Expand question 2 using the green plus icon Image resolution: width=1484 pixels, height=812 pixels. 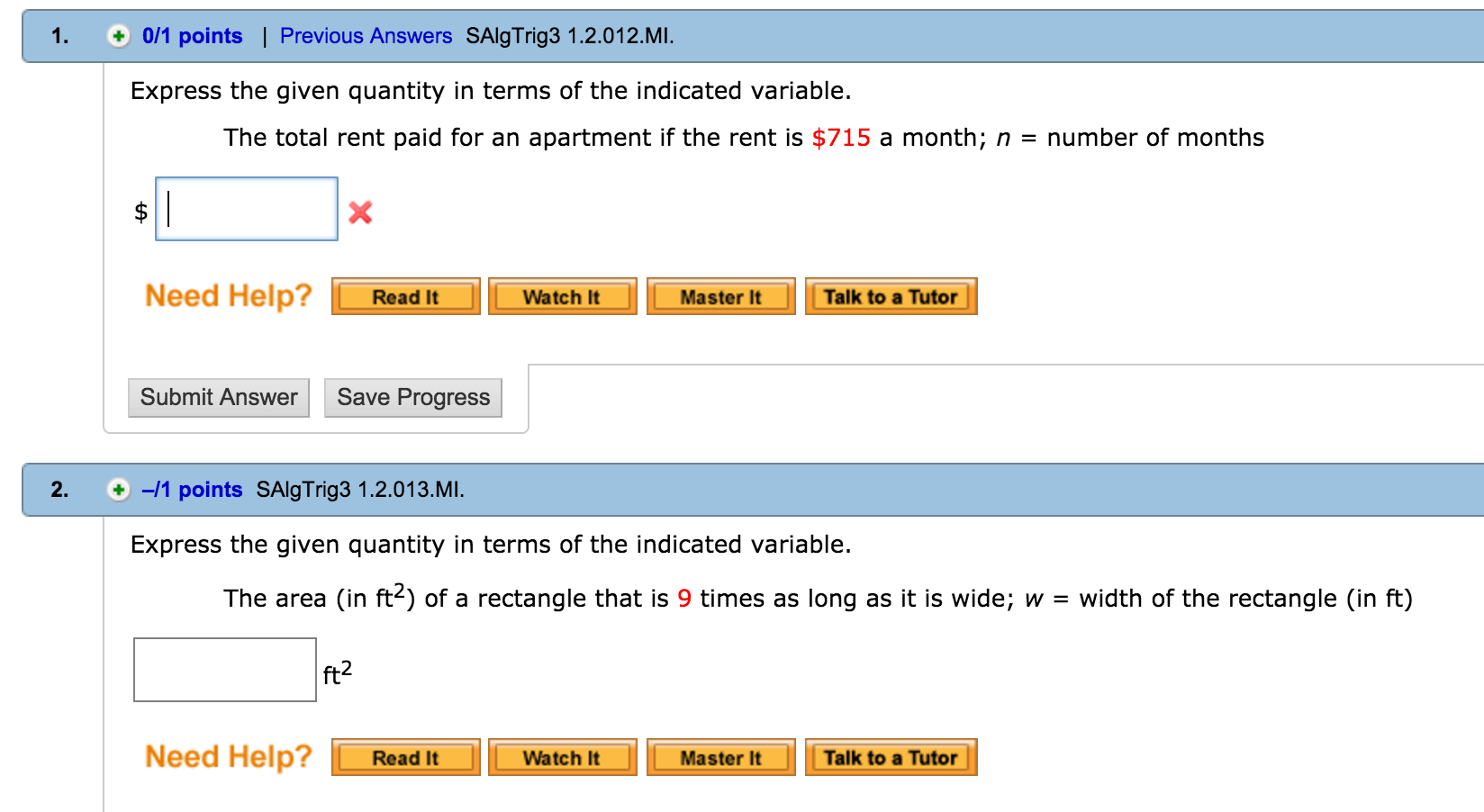pyautogui.click(x=118, y=490)
